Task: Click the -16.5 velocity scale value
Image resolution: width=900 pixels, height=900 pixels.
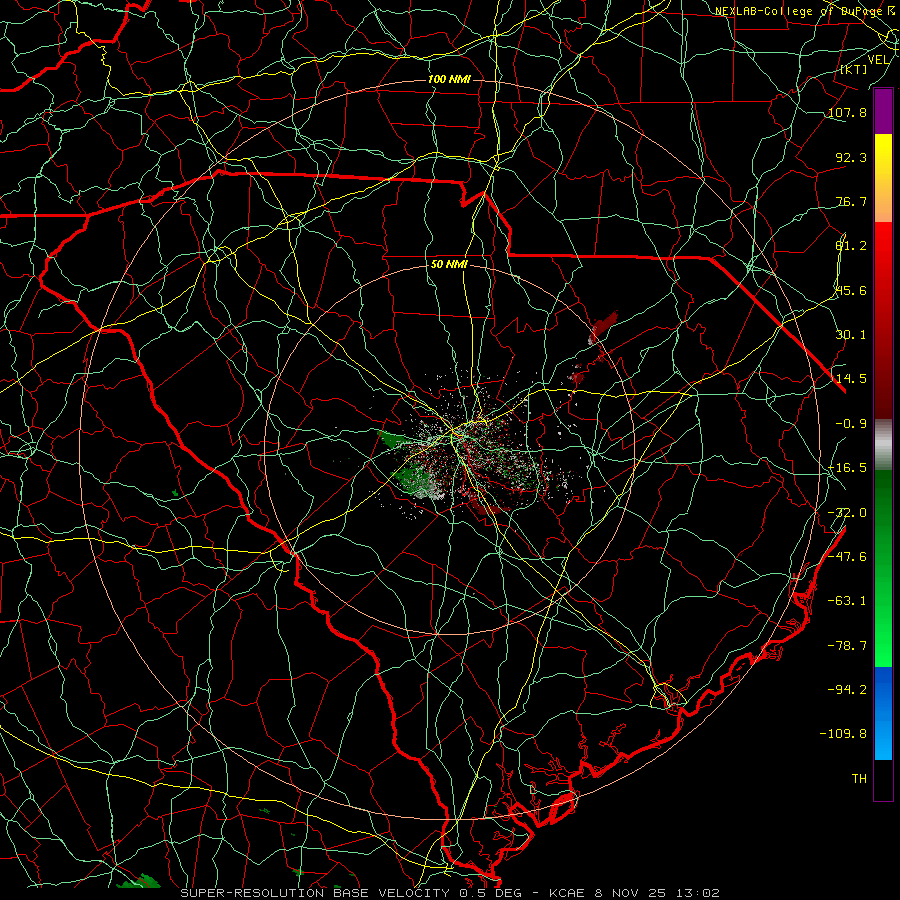Action: coord(847,468)
